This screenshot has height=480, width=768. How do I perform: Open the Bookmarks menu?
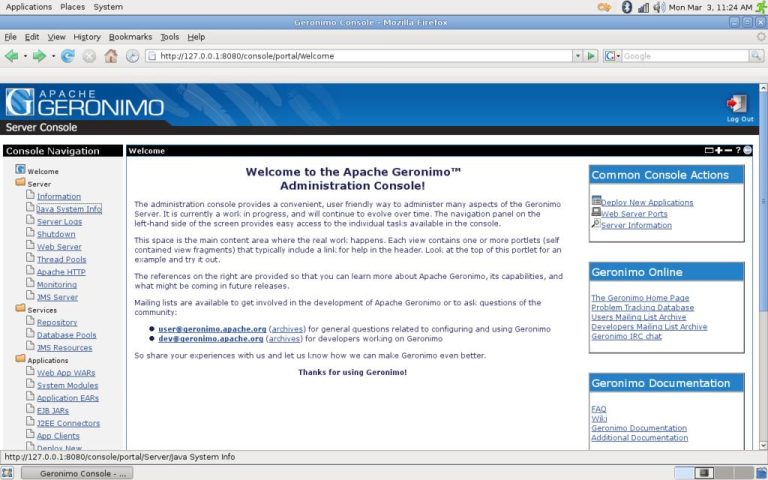click(130, 37)
